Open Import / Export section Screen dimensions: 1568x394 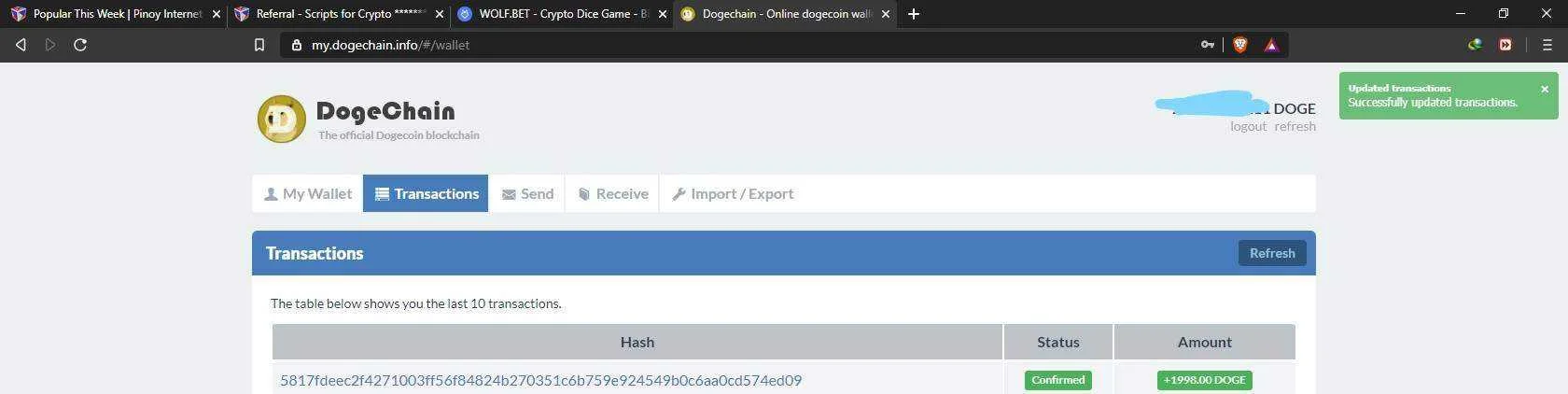click(733, 193)
